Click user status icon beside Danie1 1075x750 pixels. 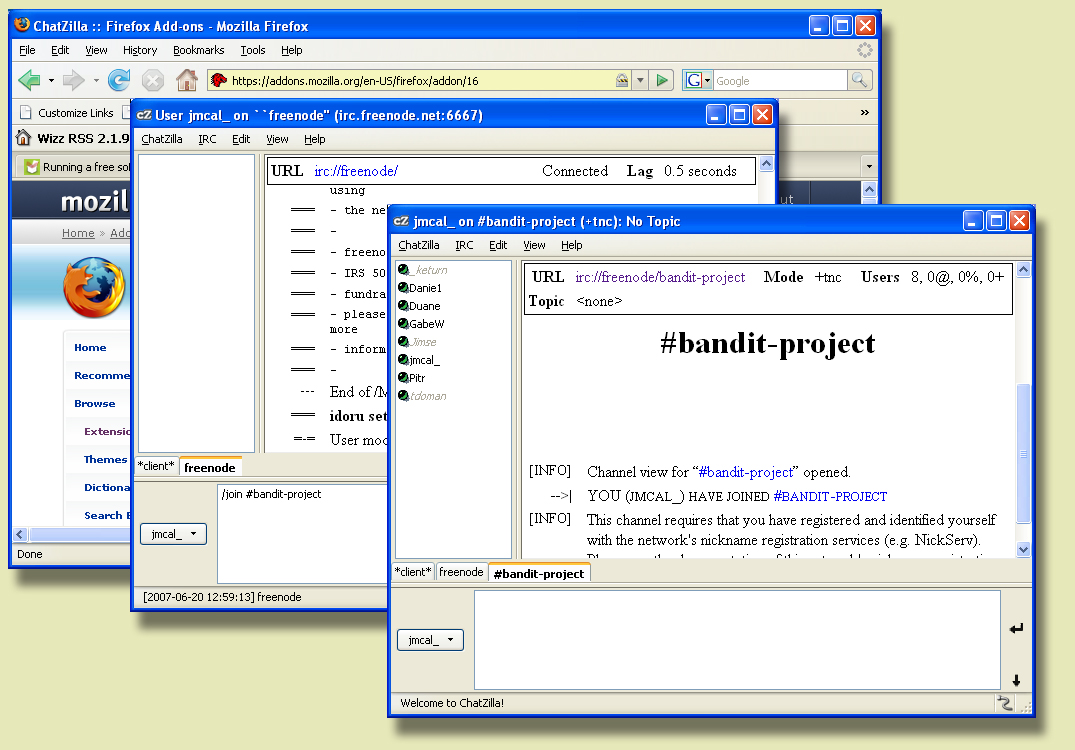(x=404, y=287)
